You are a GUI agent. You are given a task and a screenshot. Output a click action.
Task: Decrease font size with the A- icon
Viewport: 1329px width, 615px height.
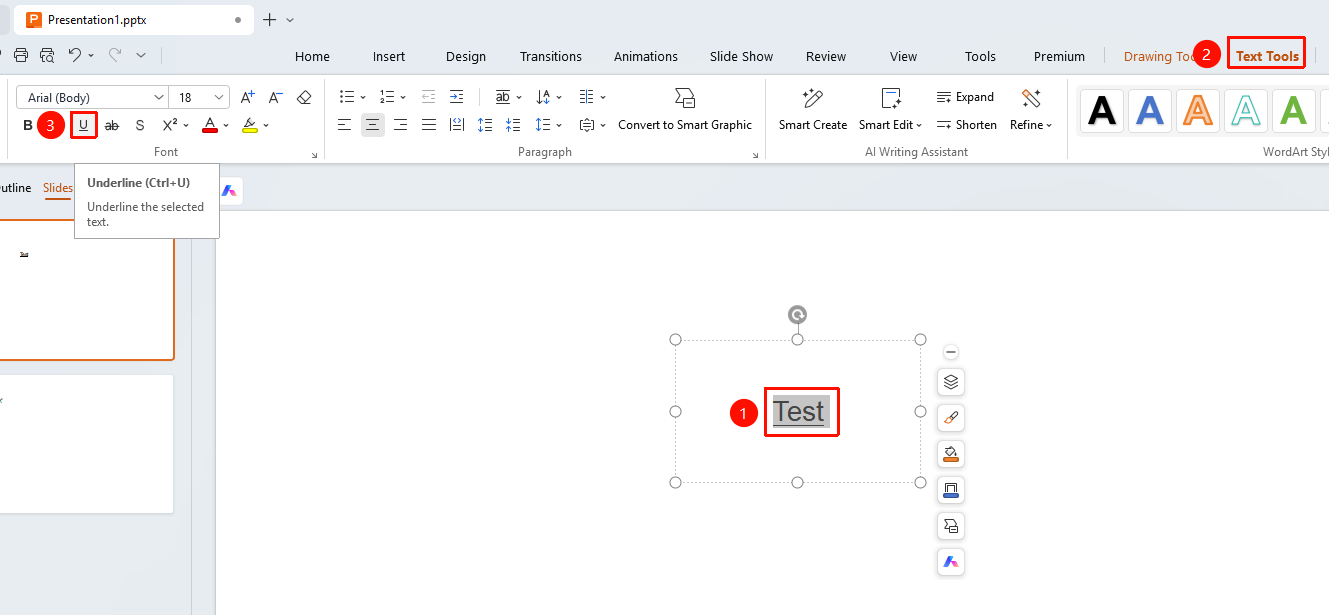point(276,97)
